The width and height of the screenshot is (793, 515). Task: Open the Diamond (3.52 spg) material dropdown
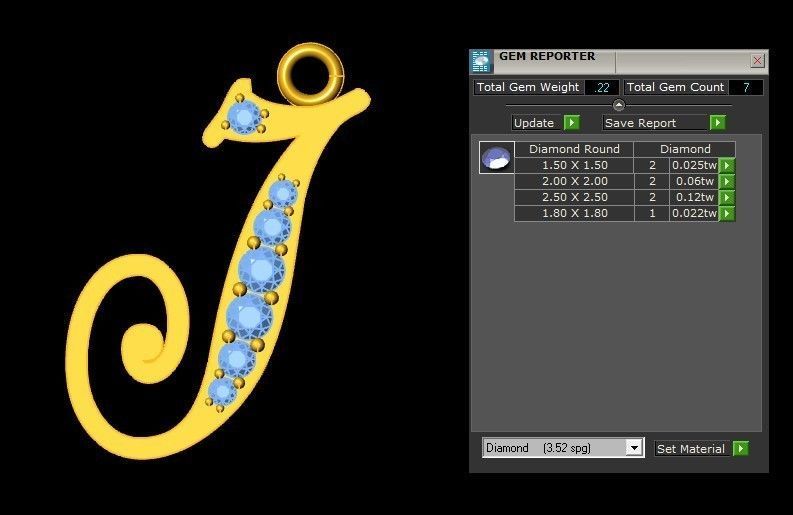coord(563,448)
